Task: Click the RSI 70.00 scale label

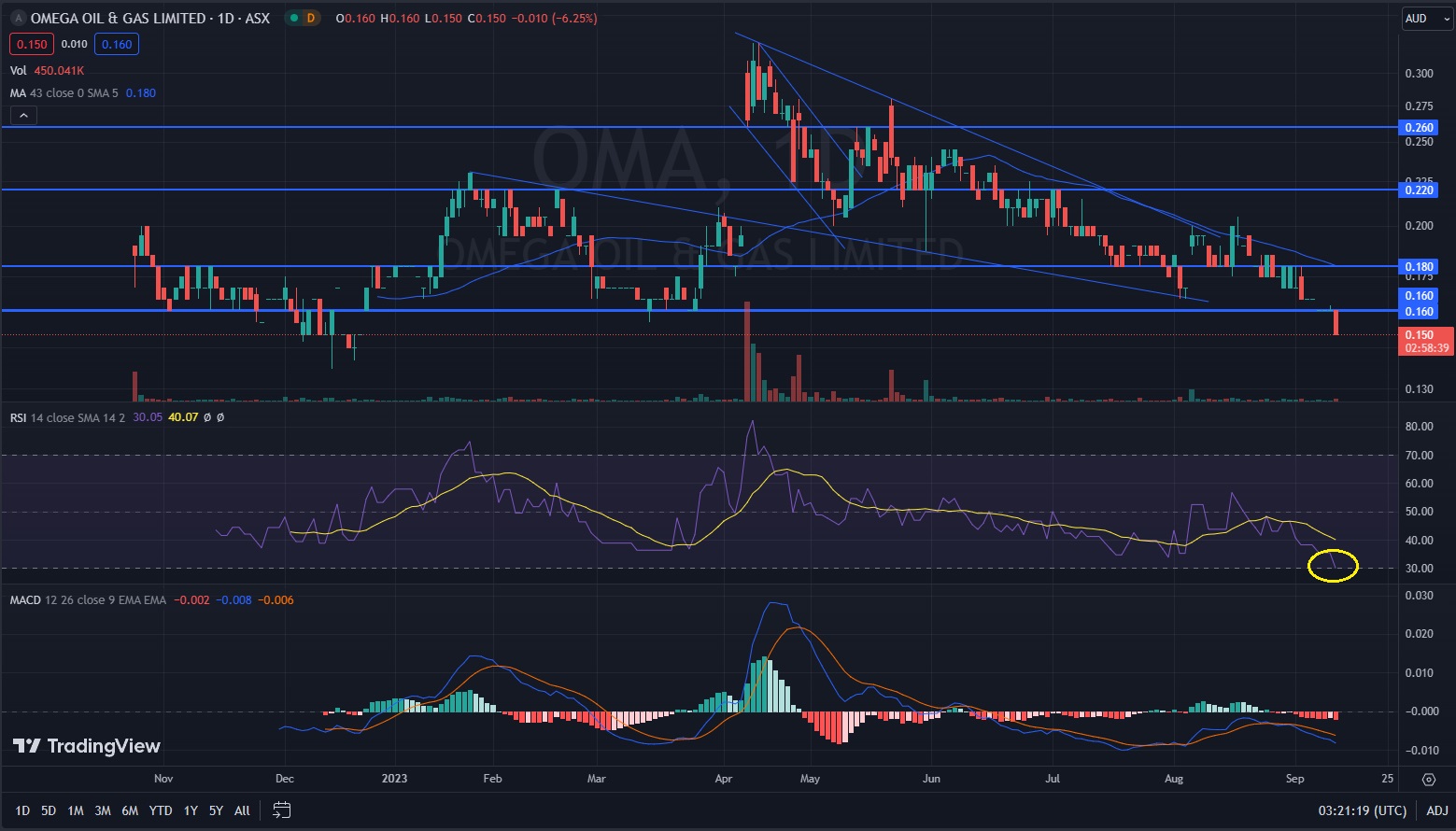Action: coord(1419,456)
